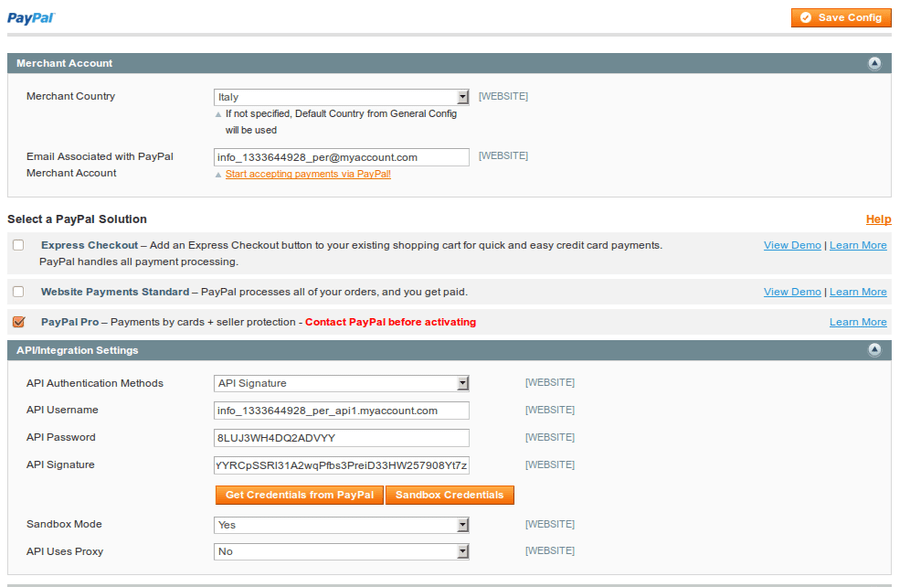Click the WEBSITE scope label beside API Signature
The height and width of the screenshot is (587, 900).
tap(550, 465)
